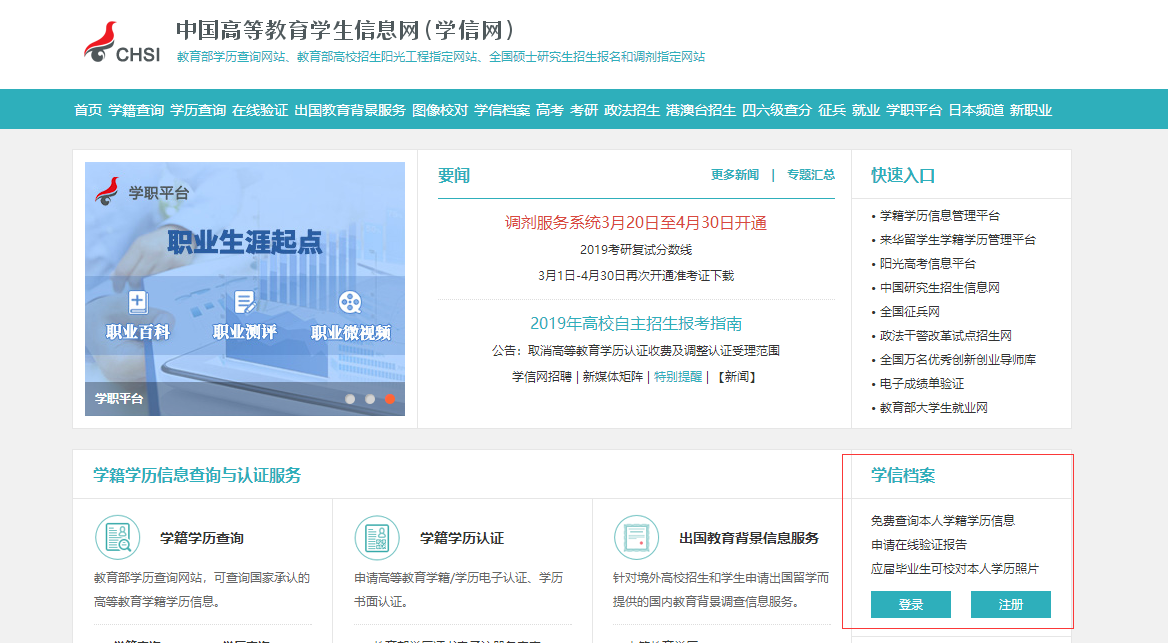Screen dimensions: 1168x643
Task: Open 调剂服务系统 headline news
Action: click(x=635, y=223)
